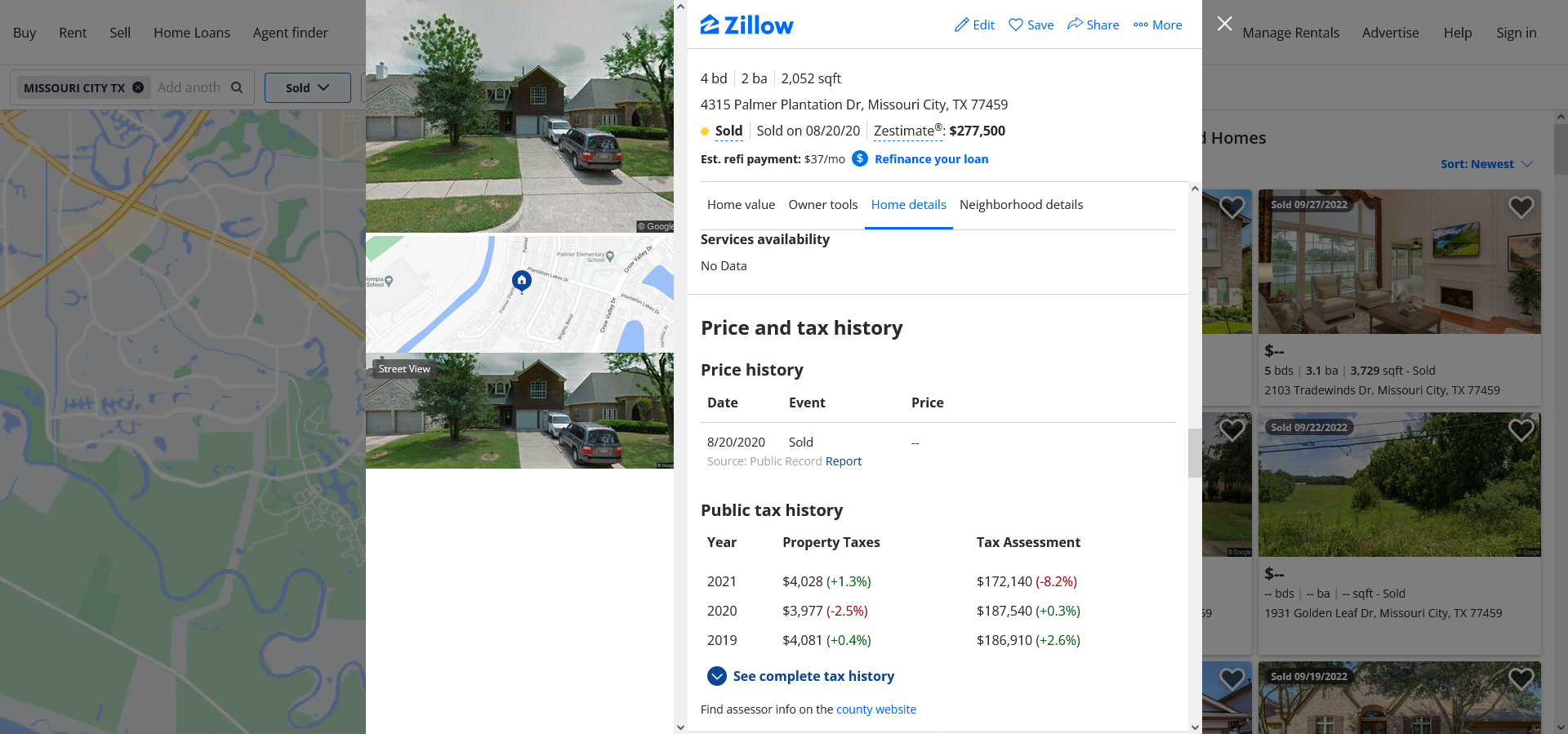Click the Sold 09/22/2022 badge
Image resolution: width=1568 pixels, height=734 pixels.
pyautogui.click(x=1308, y=427)
